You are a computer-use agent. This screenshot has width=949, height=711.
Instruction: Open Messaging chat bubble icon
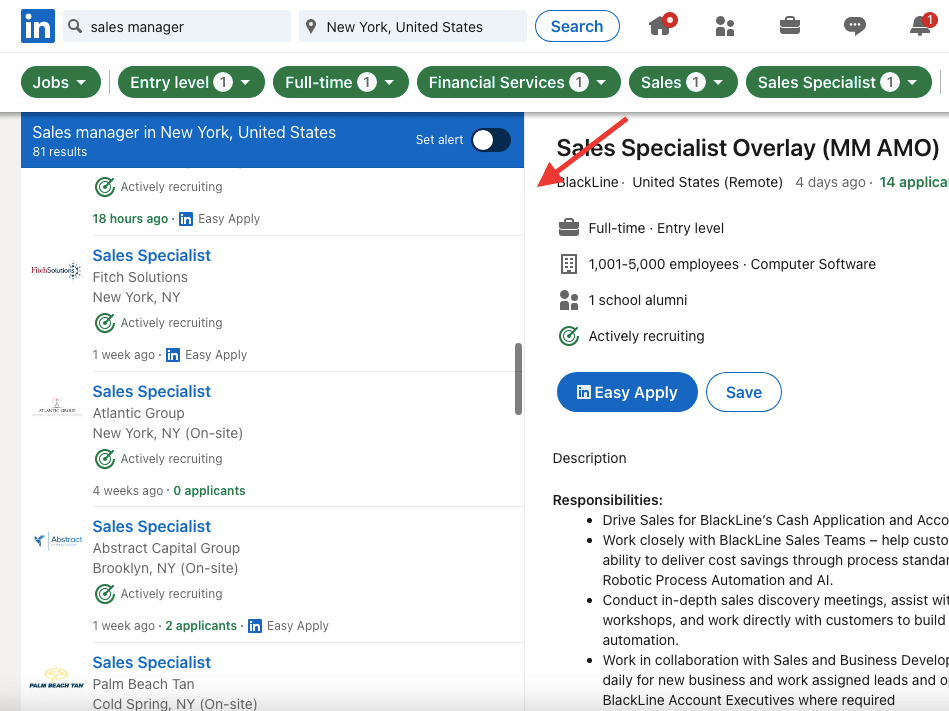tap(855, 25)
